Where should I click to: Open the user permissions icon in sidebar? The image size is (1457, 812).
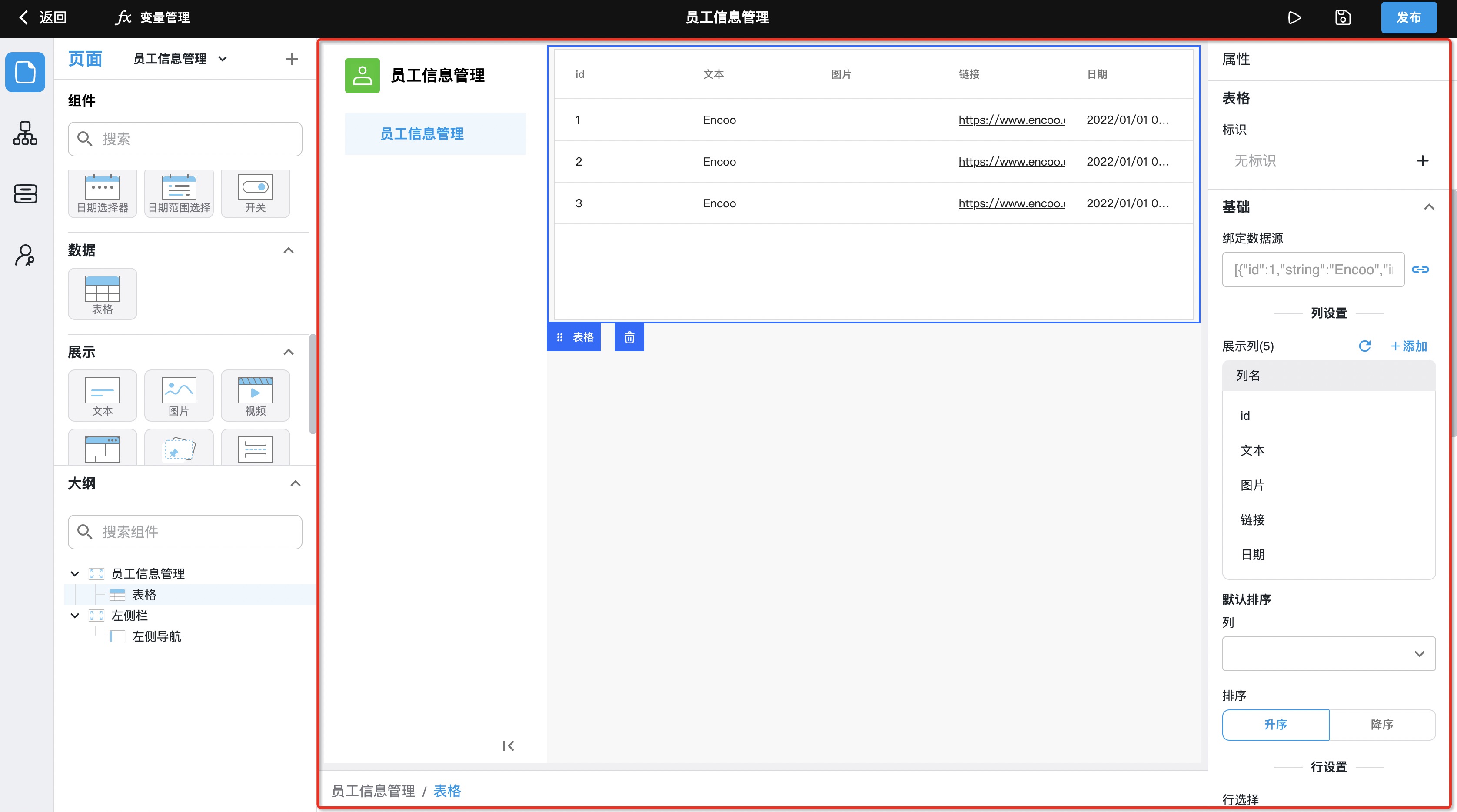pos(26,255)
